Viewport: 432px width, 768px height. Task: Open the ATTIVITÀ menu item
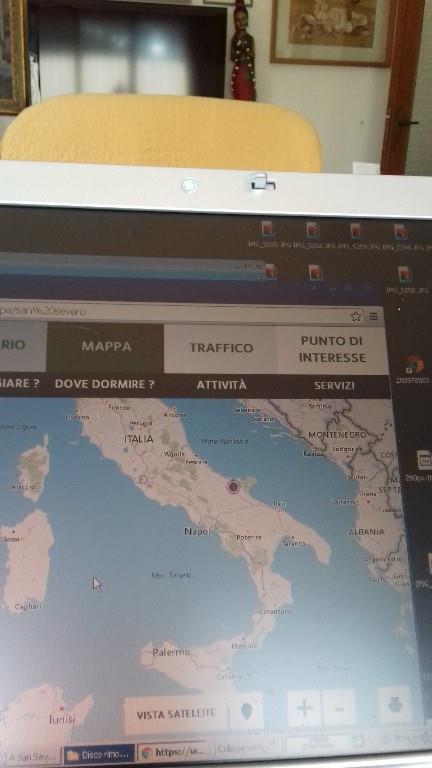(x=221, y=385)
